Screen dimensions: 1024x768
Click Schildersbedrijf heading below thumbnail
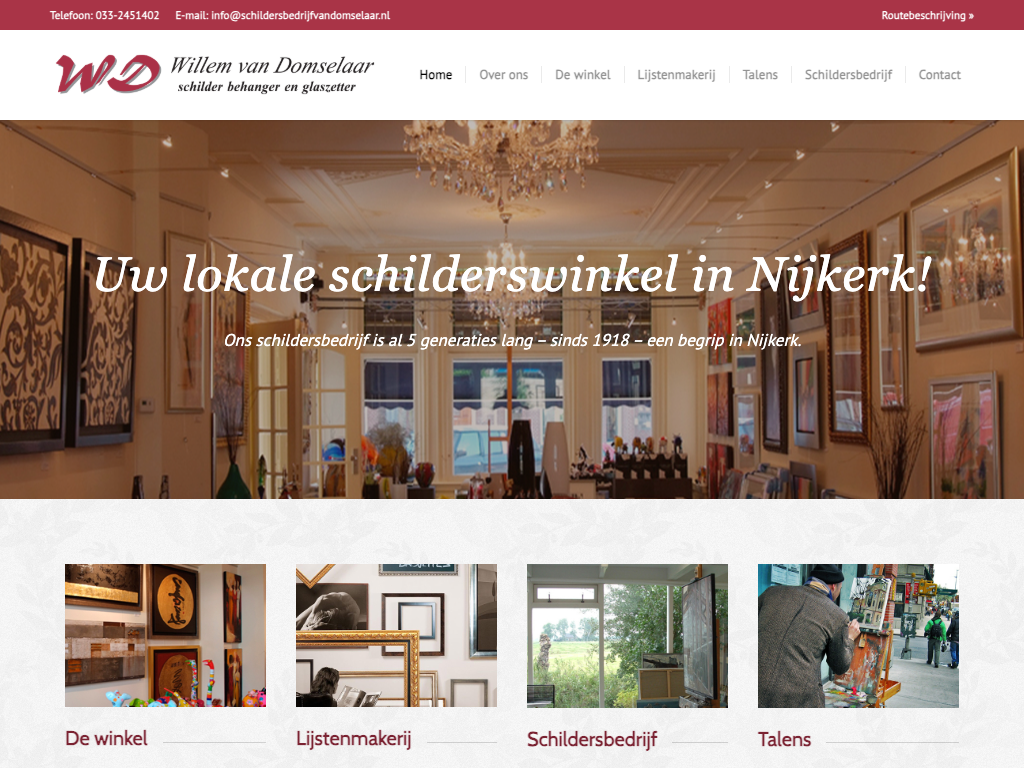[x=592, y=739]
